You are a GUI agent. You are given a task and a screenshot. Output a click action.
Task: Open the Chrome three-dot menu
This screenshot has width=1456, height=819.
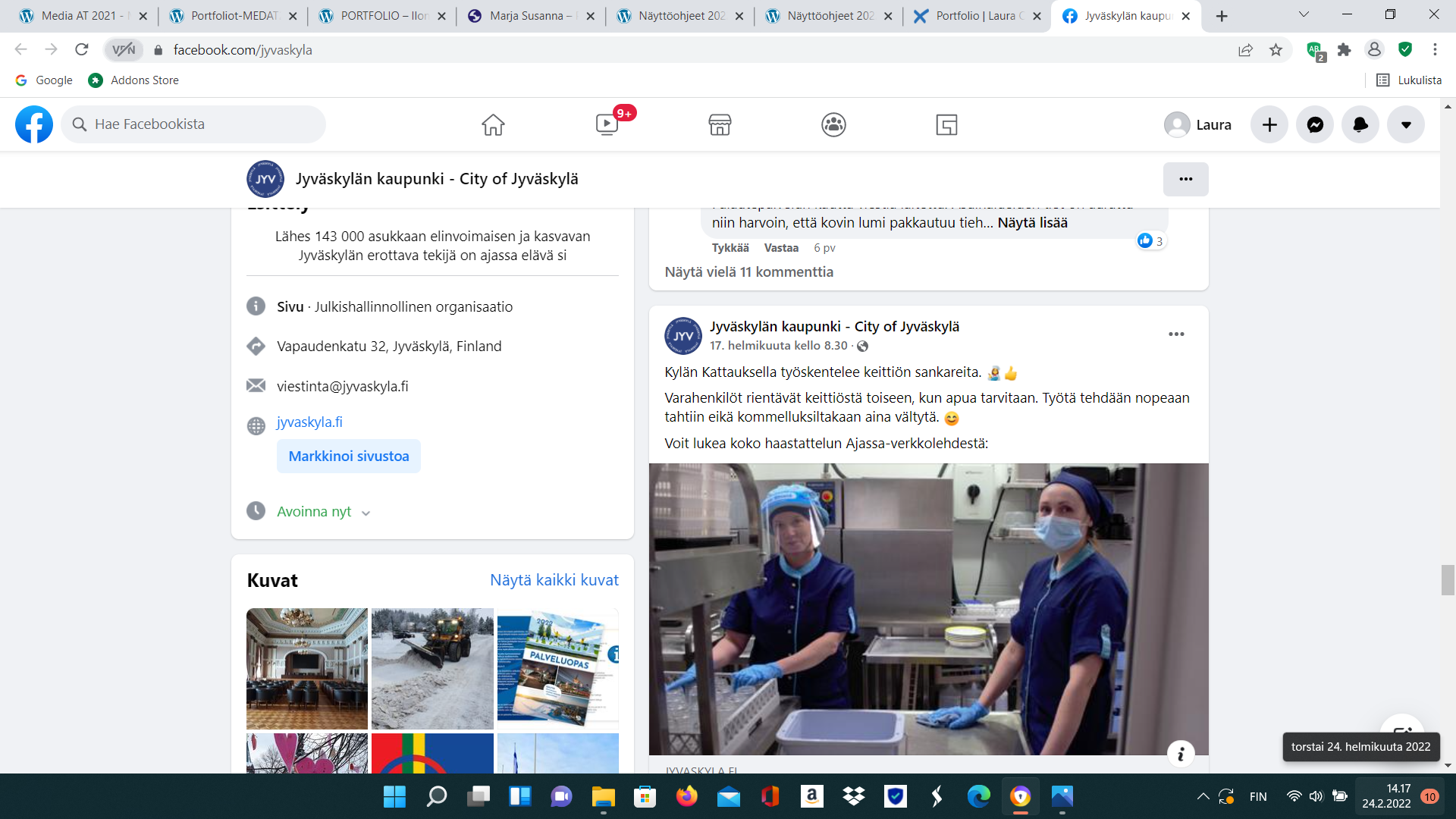(1435, 50)
